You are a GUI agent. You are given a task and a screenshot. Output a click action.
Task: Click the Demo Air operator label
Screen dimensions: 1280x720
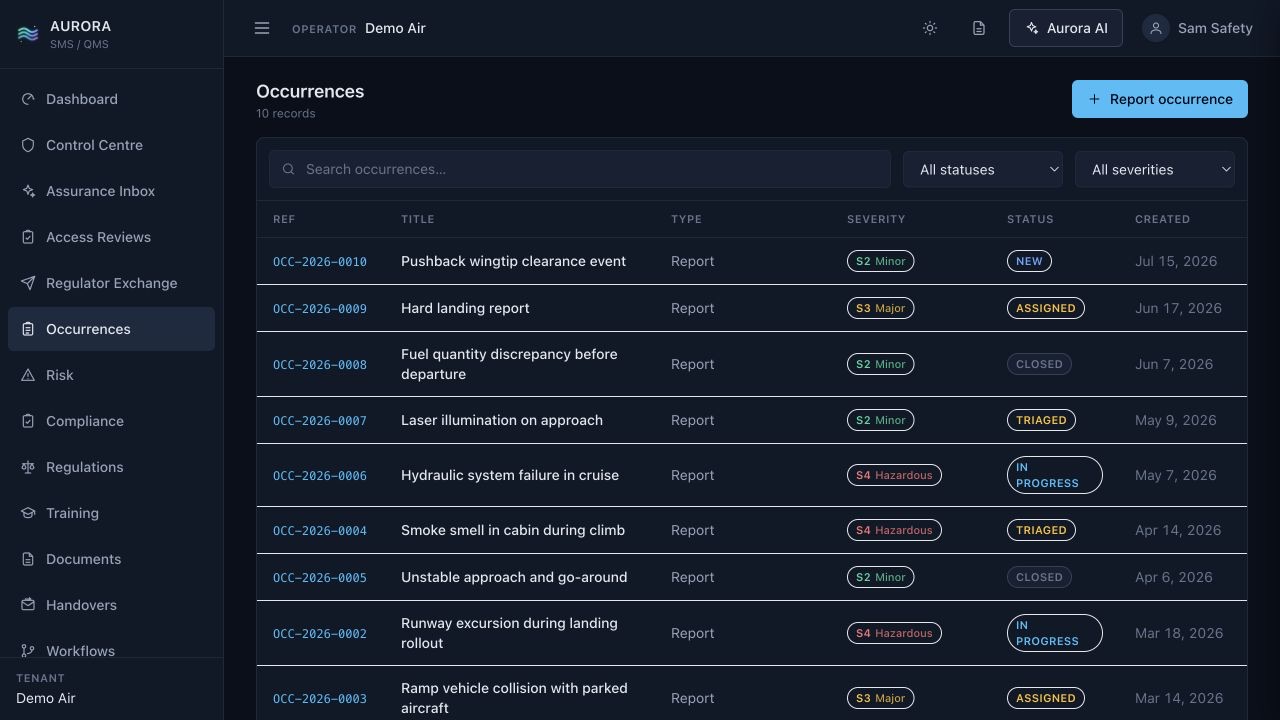(395, 28)
